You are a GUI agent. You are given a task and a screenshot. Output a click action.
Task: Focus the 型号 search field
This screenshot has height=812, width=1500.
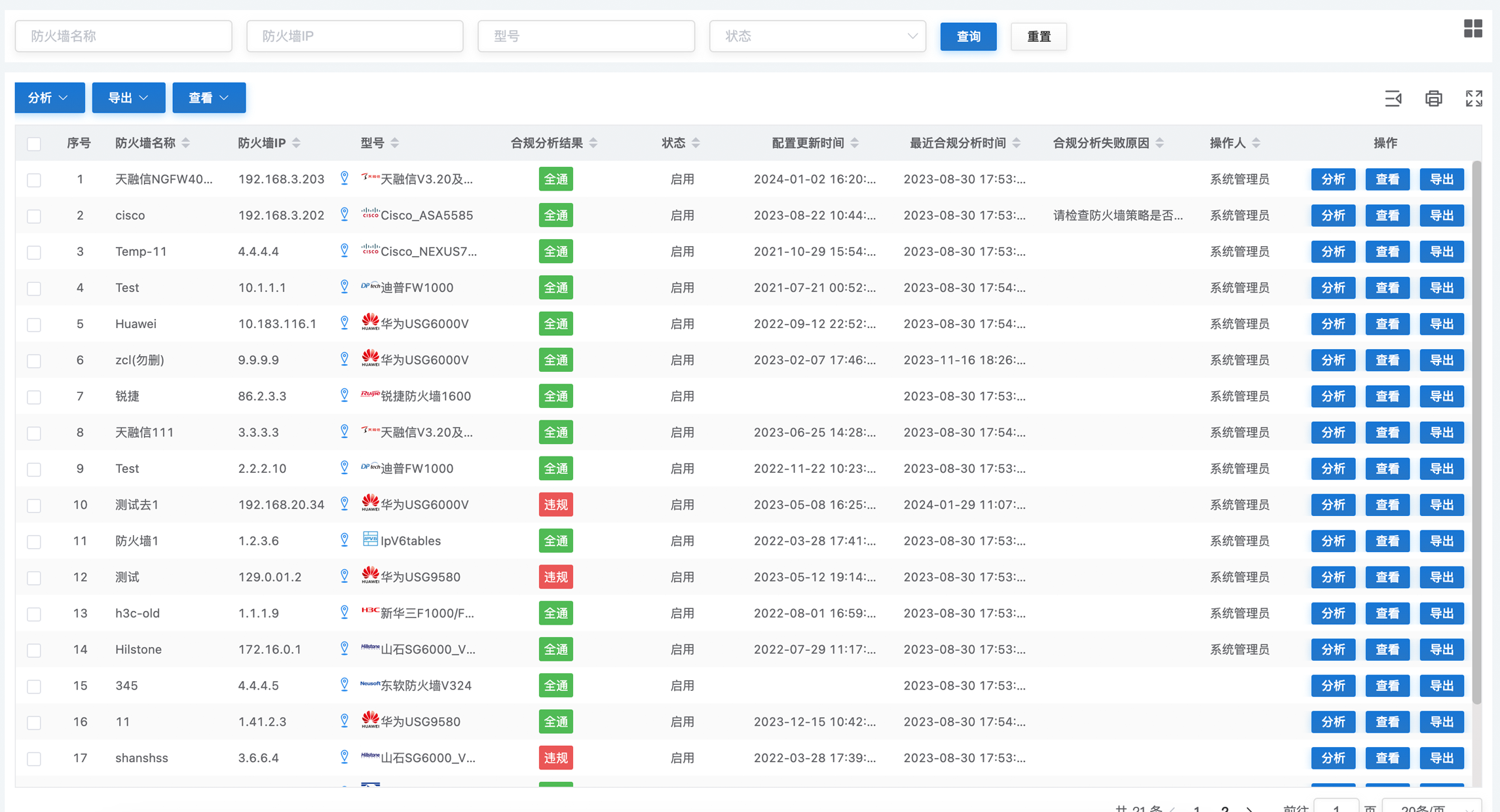point(586,36)
